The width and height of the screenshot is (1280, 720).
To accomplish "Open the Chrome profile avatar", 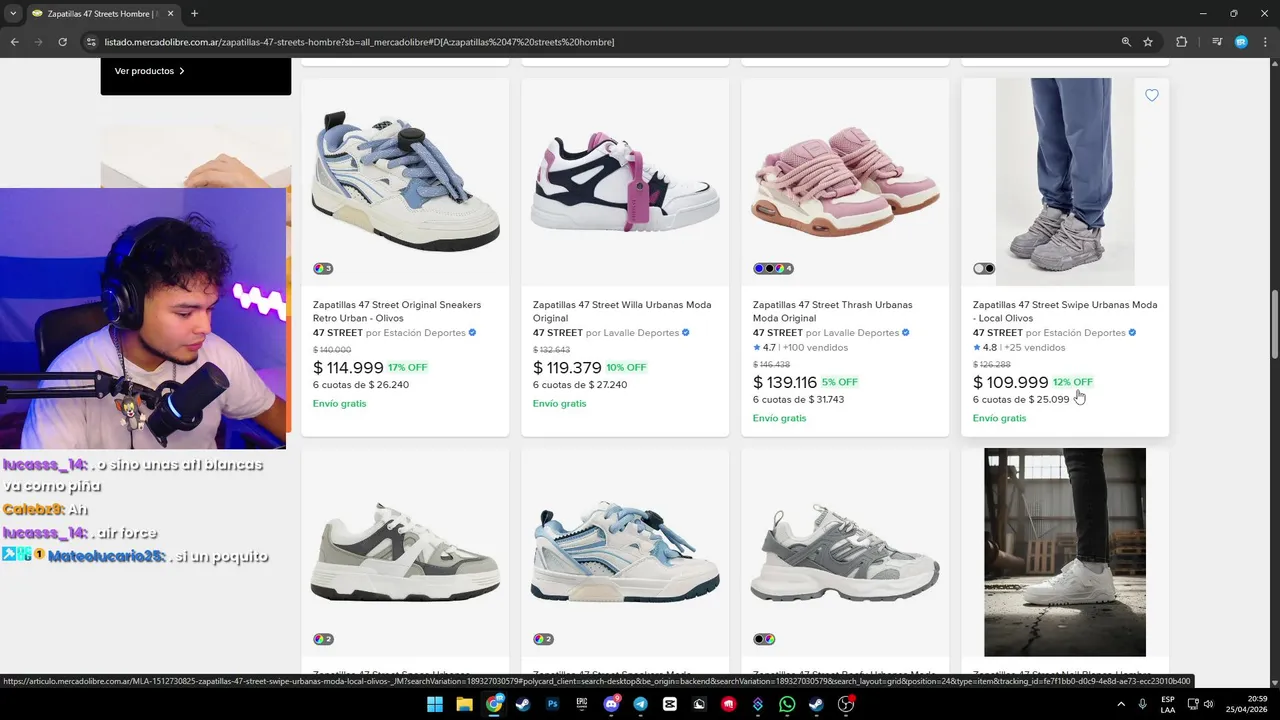I will [1241, 42].
